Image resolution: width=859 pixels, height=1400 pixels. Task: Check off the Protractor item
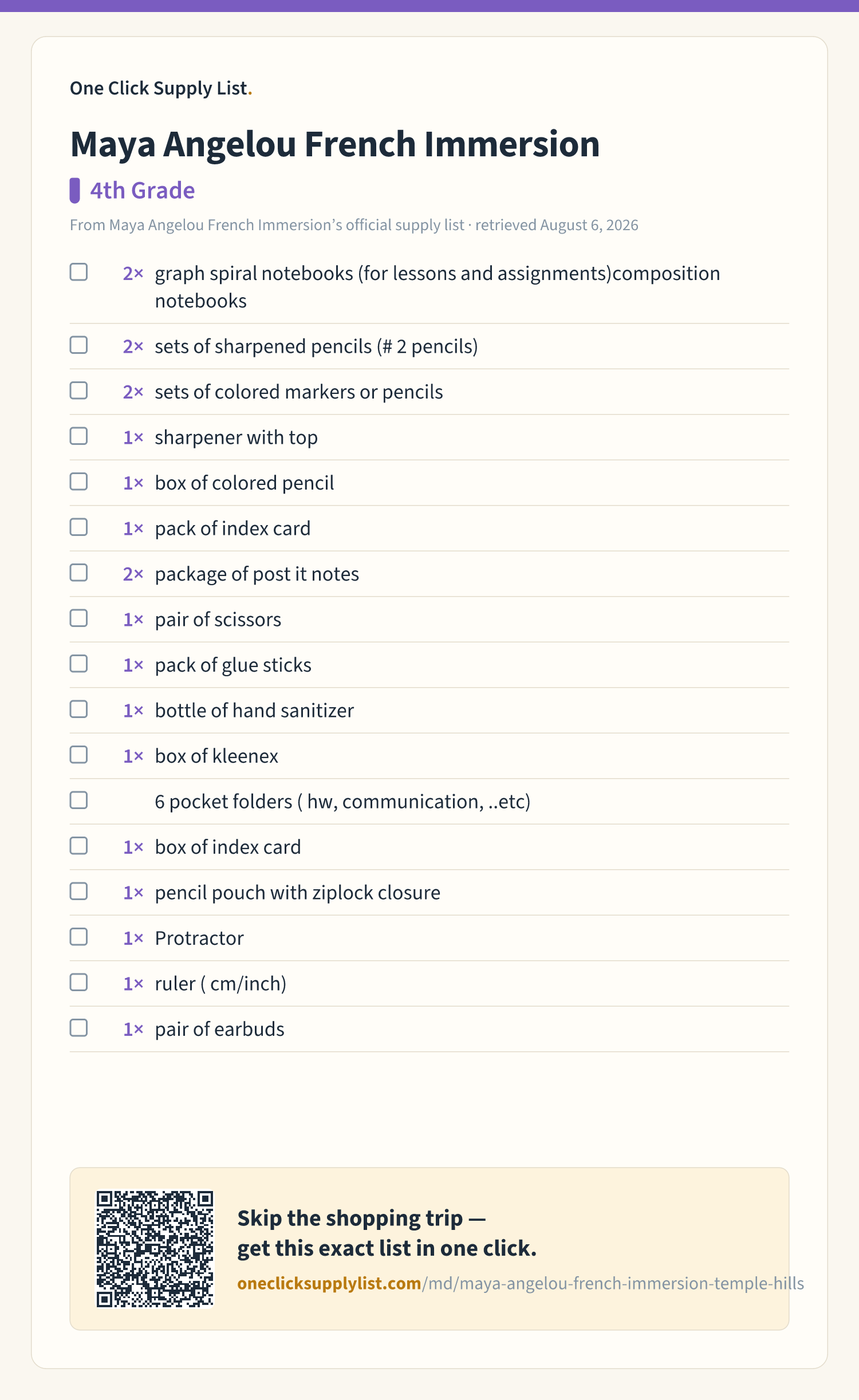click(78, 937)
